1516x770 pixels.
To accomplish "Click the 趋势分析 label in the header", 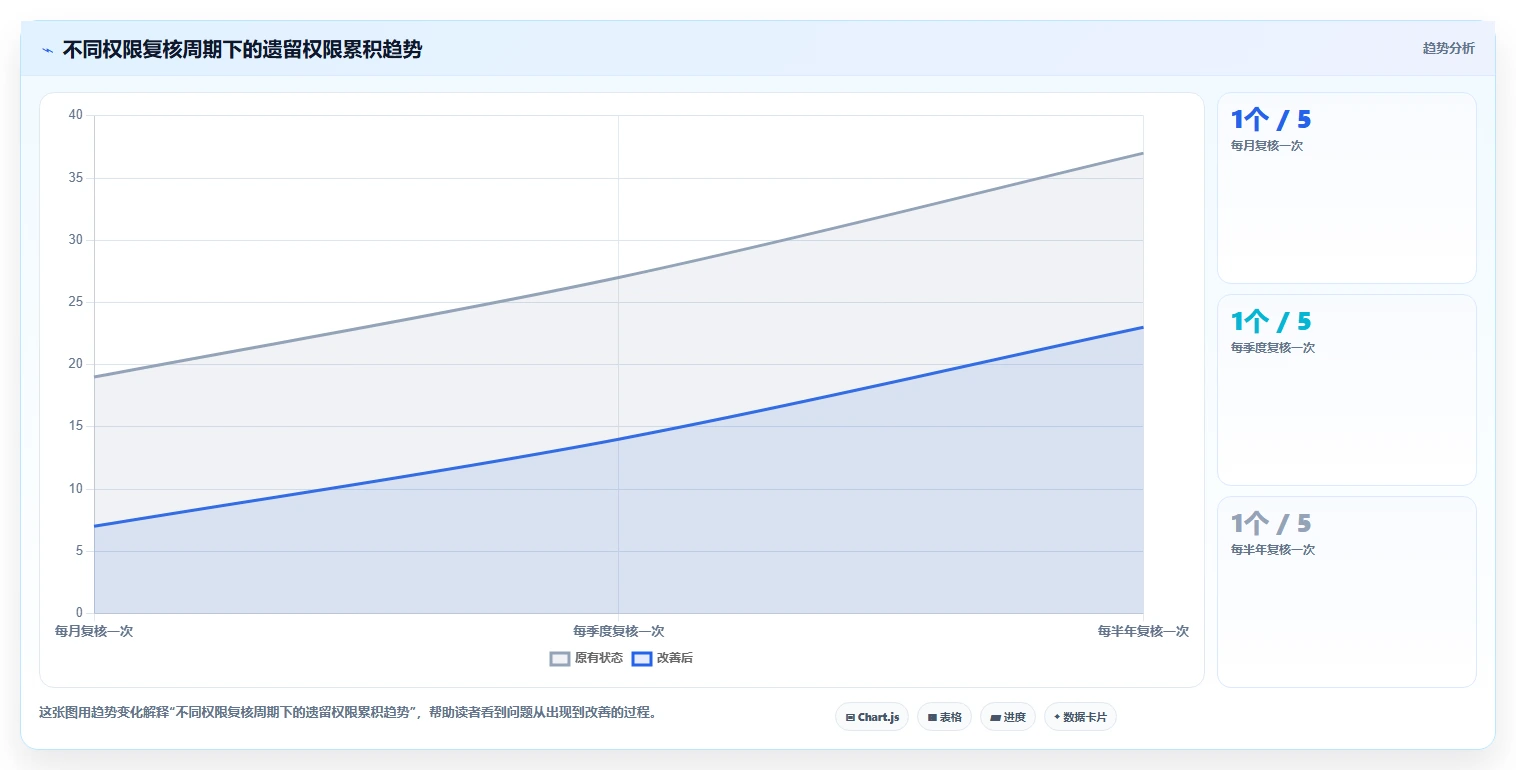I will pos(1448,48).
